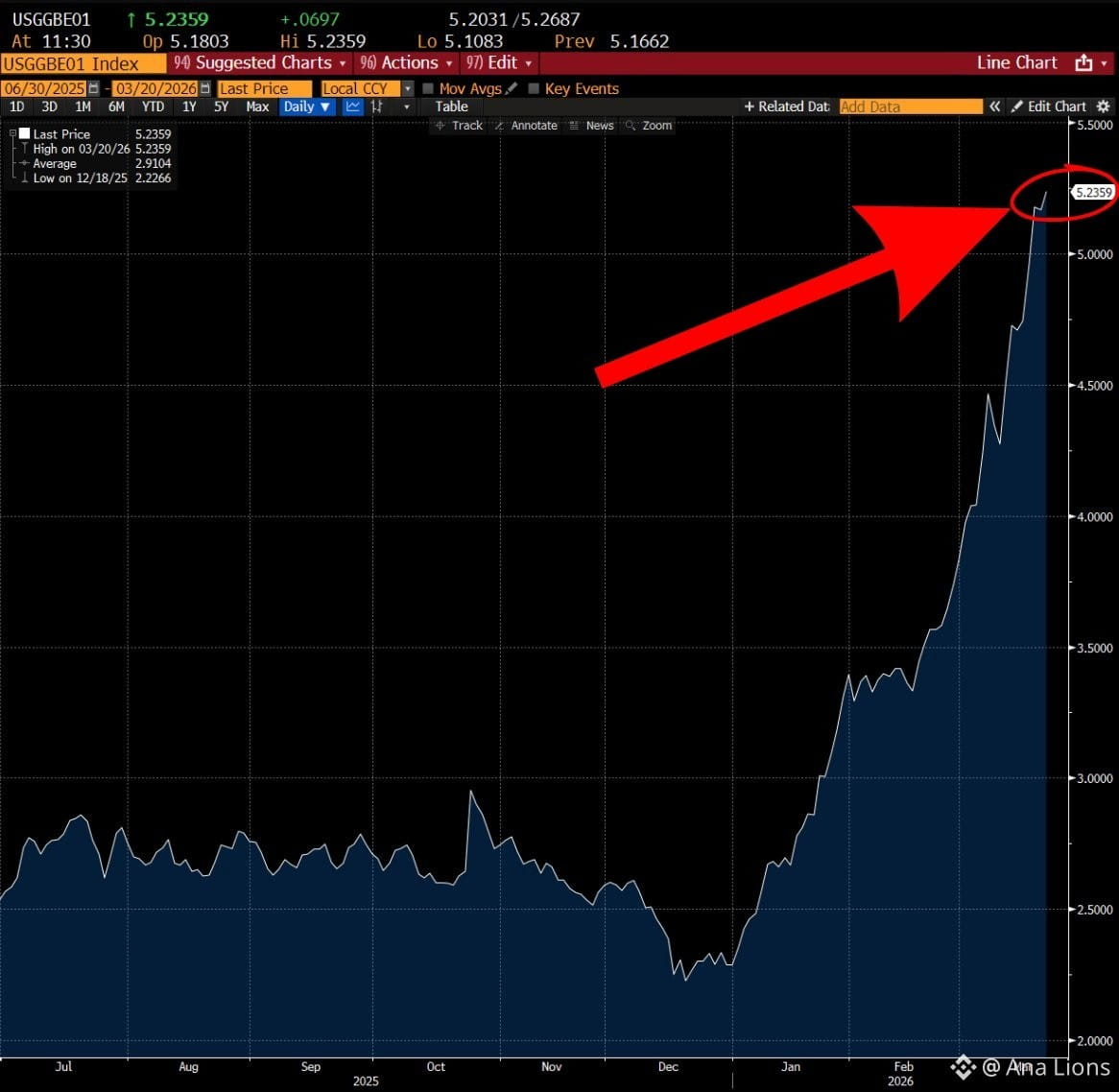Click the 5.2359 current price axis tag
Screen dimensions: 1119x1092
1093,192
